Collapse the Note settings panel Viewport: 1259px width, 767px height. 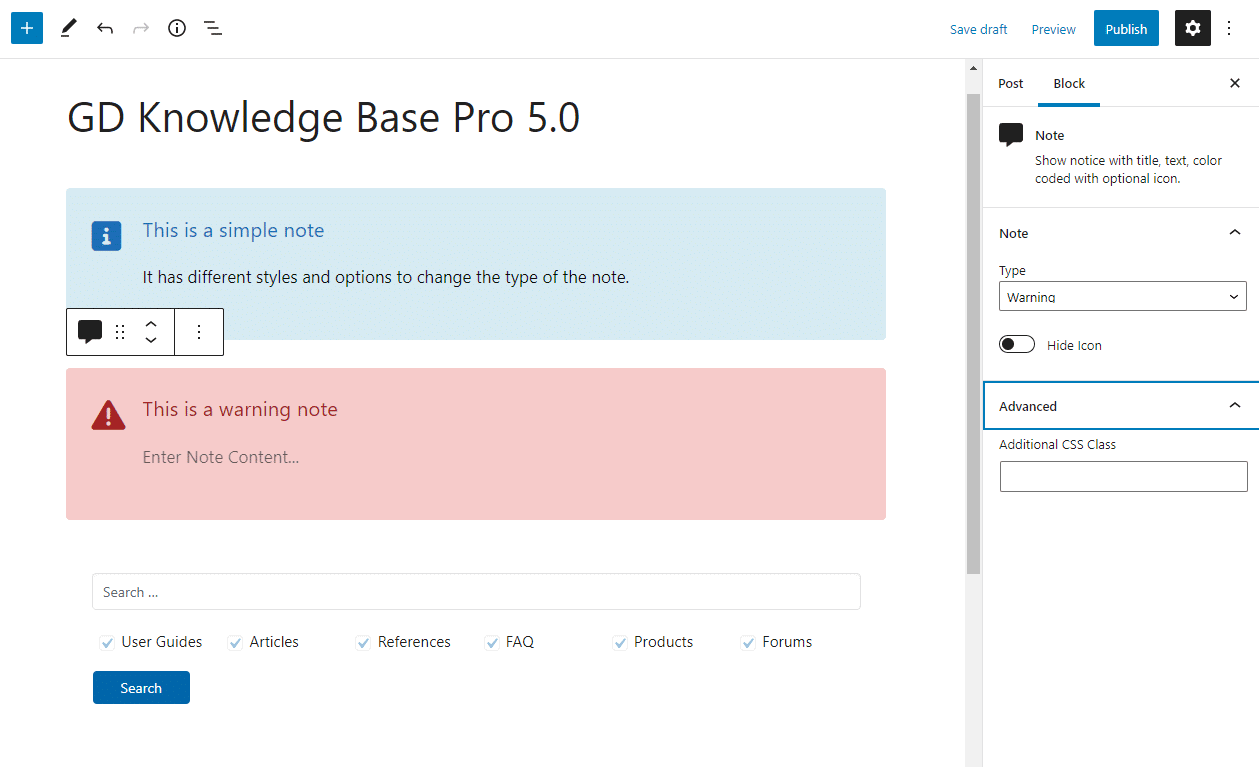1234,233
